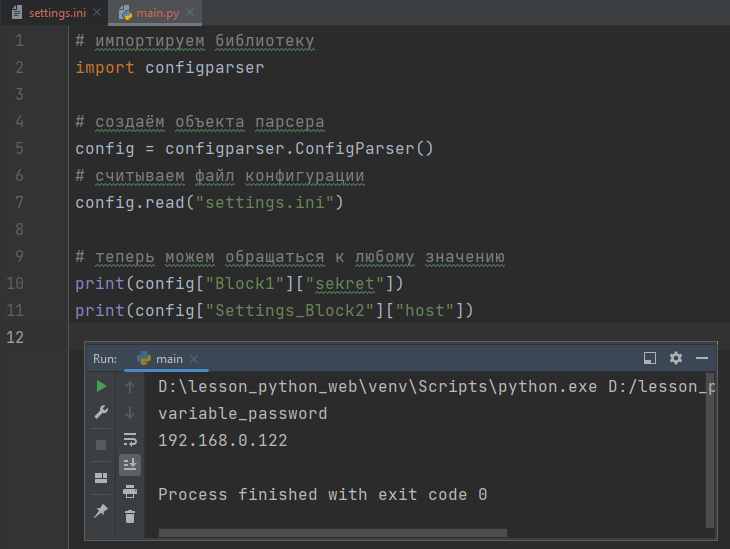
Task: Click the 'settings.ini' string in code
Action: (x=264, y=203)
